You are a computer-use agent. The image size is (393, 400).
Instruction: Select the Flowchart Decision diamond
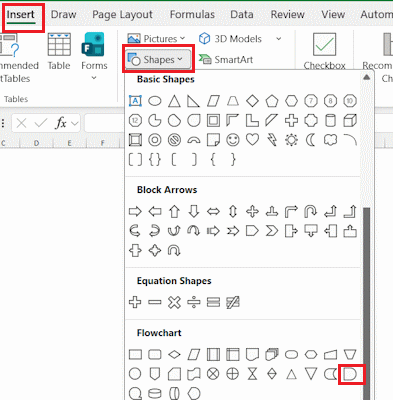(x=174, y=354)
